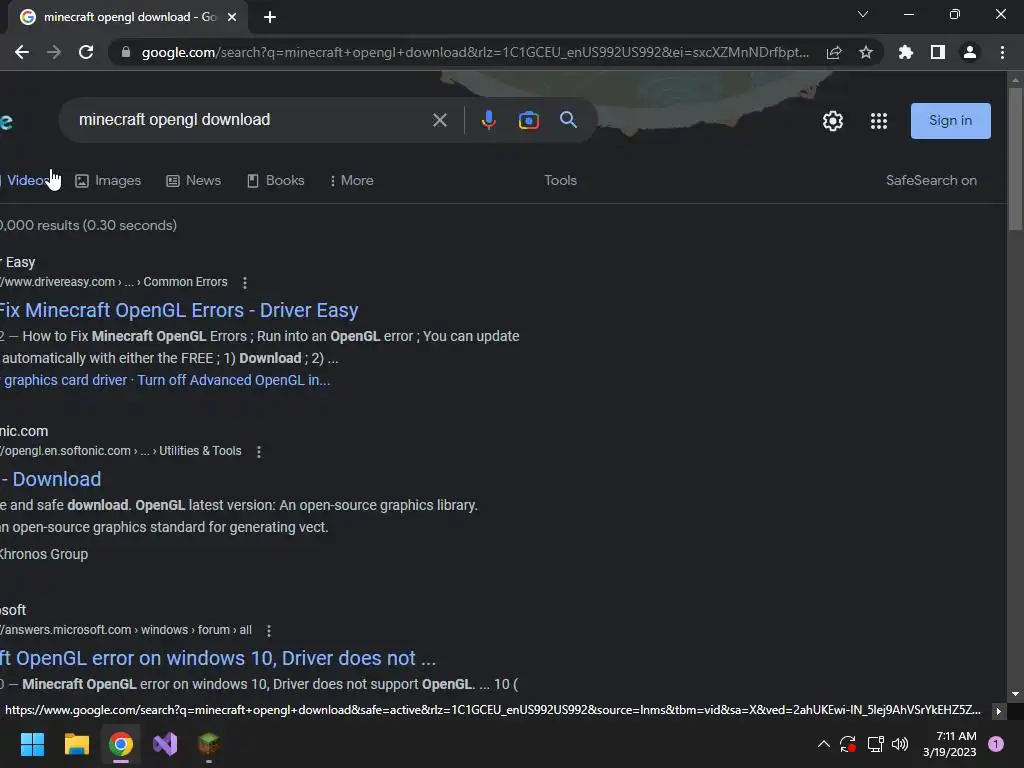This screenshot has width=1024, height=768.
Task: Open options for the drivereasy.com result
Action: coord(245,283)
